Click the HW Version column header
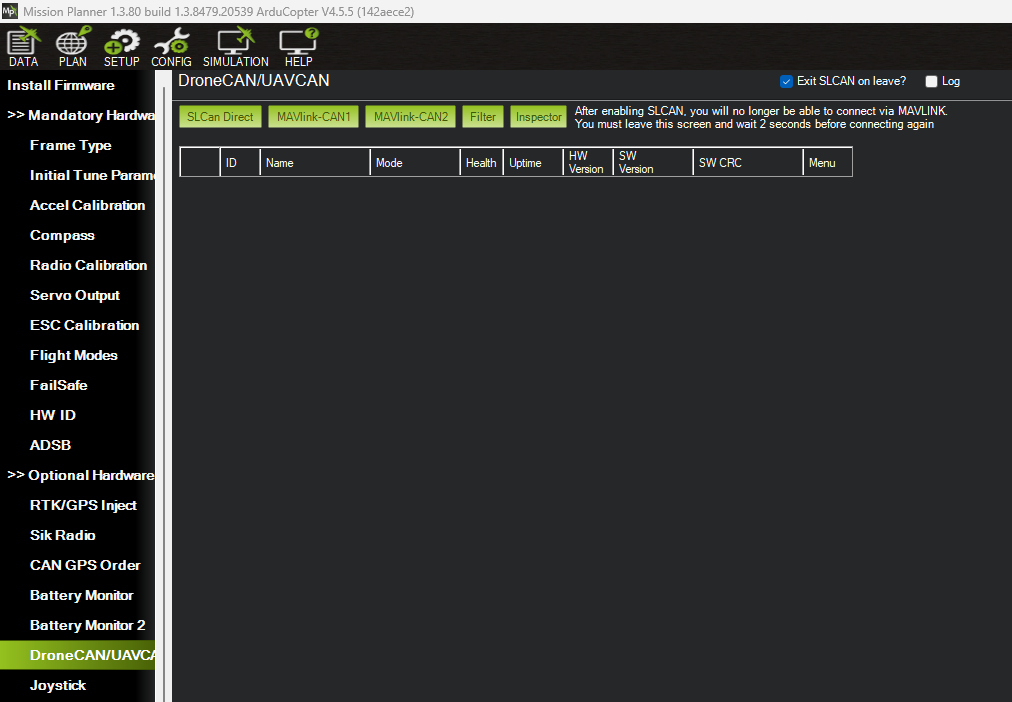The image size is (1012, 702). click(x=588, y=162)
